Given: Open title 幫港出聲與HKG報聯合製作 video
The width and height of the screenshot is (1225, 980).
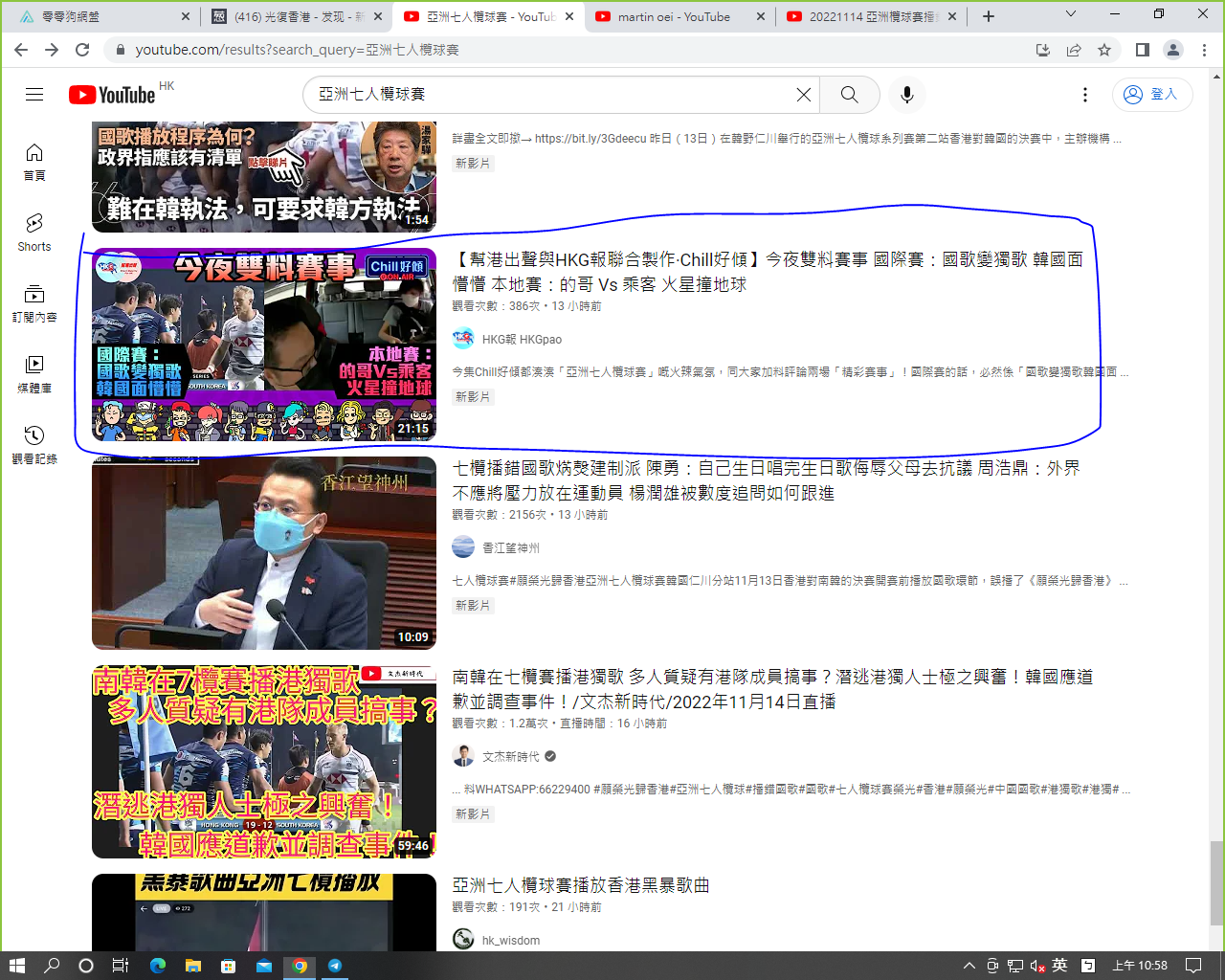Looking at the screenshot, I should tap(768, 272).
